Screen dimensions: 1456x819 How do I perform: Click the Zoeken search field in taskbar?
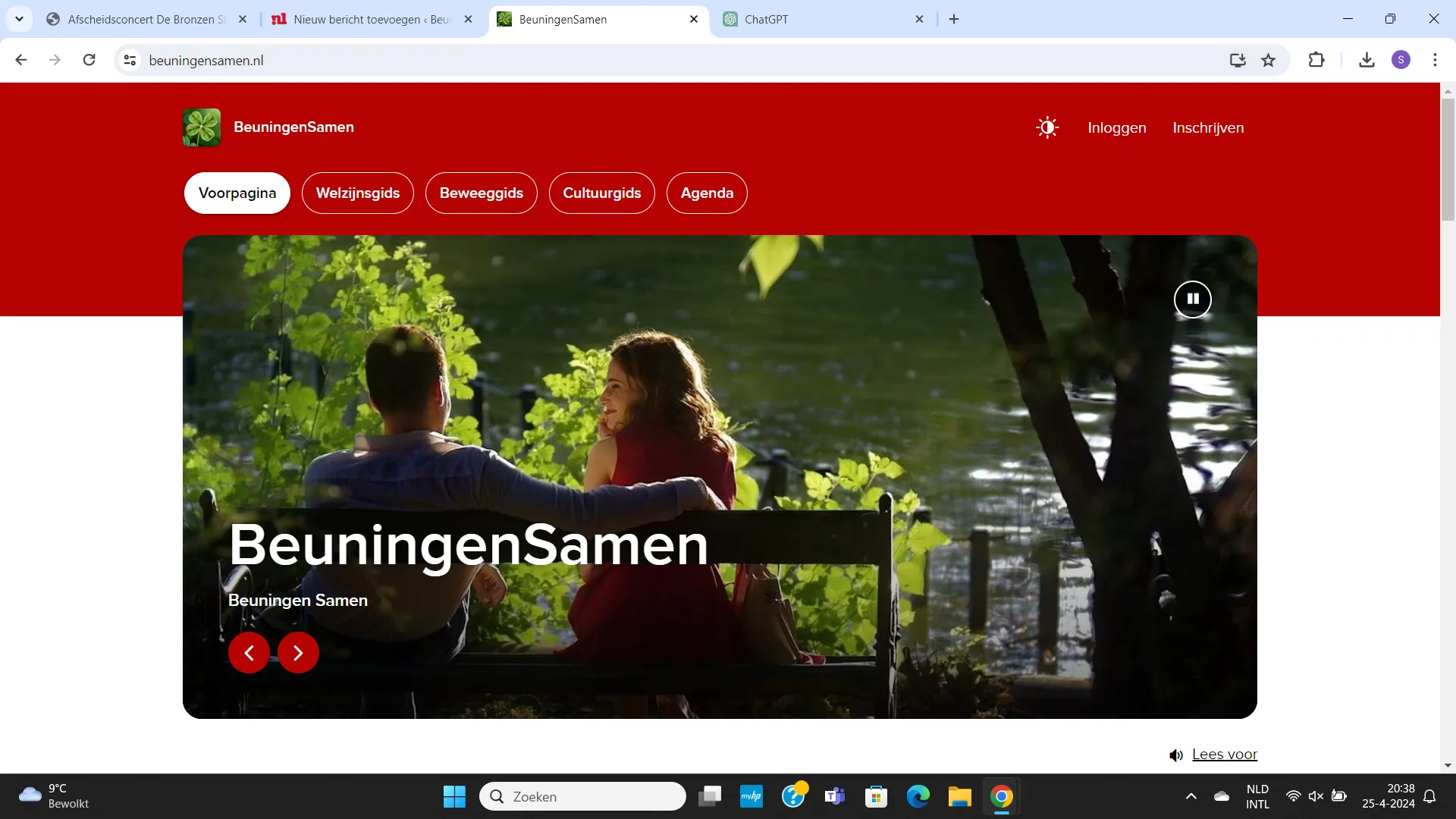tap(582, 796)
